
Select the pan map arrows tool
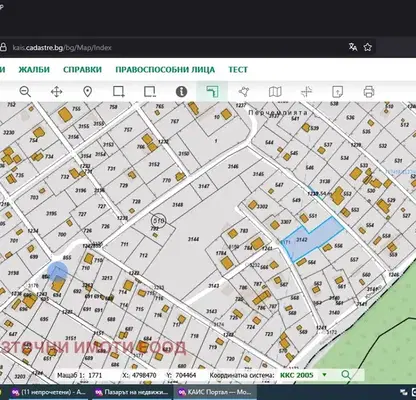[x=56, y=91]
